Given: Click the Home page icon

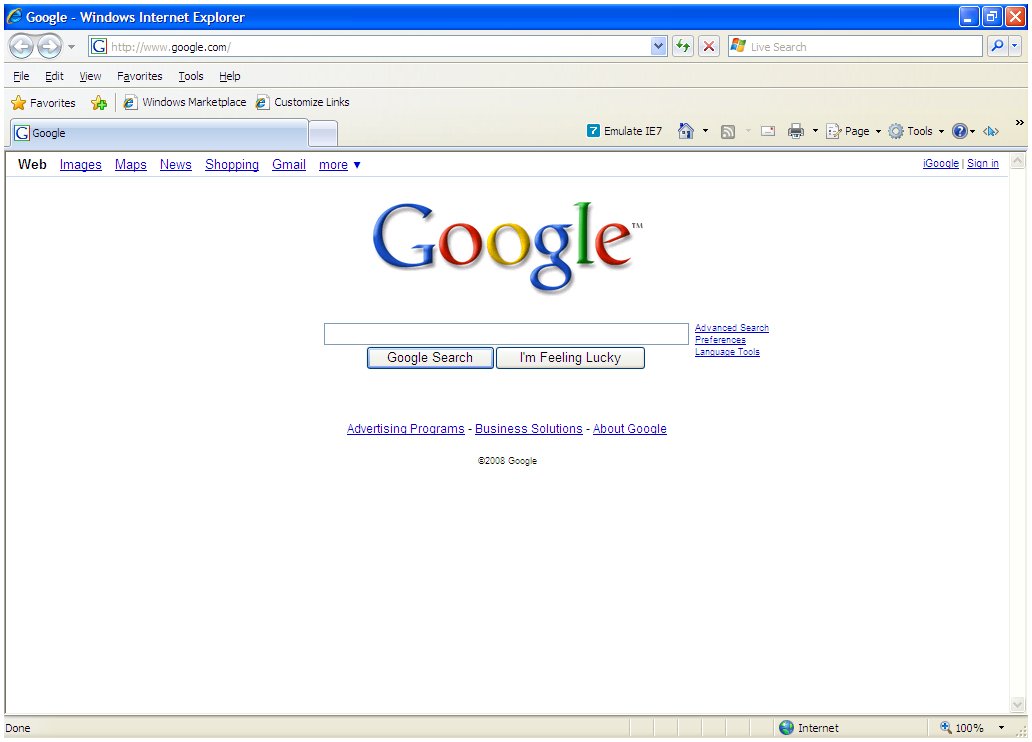Looking at the screenshot, I should [x=686, y=131].
